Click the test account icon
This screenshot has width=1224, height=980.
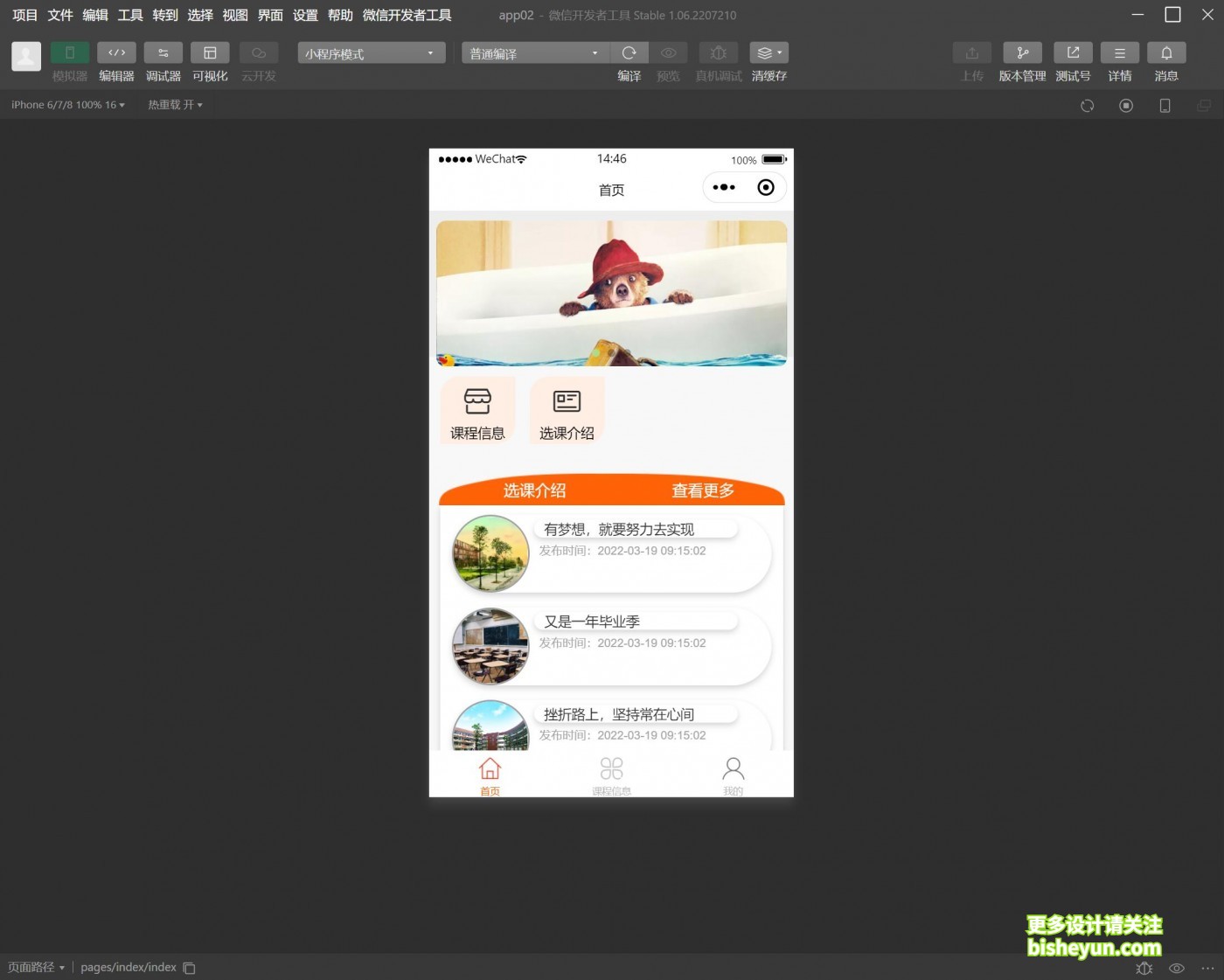(x=1073, y=52)
